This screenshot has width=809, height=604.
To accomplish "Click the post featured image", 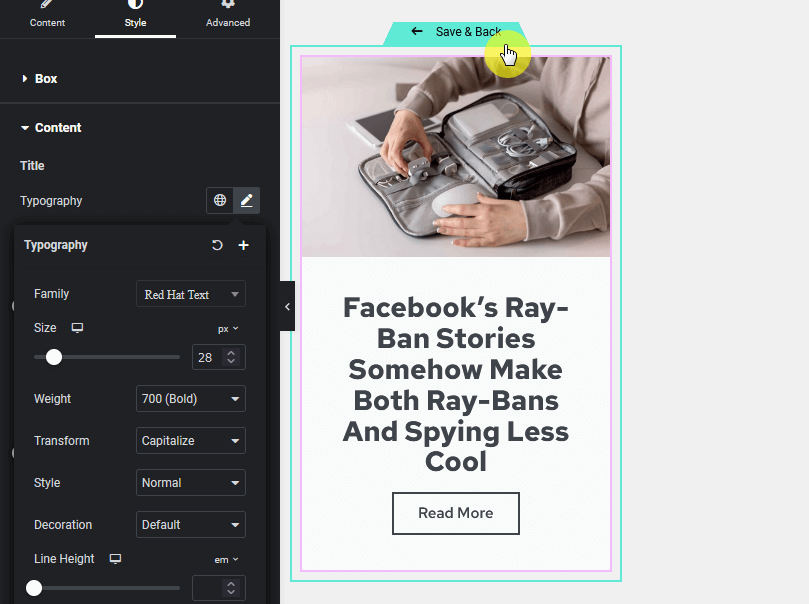I will pos(456,157).
